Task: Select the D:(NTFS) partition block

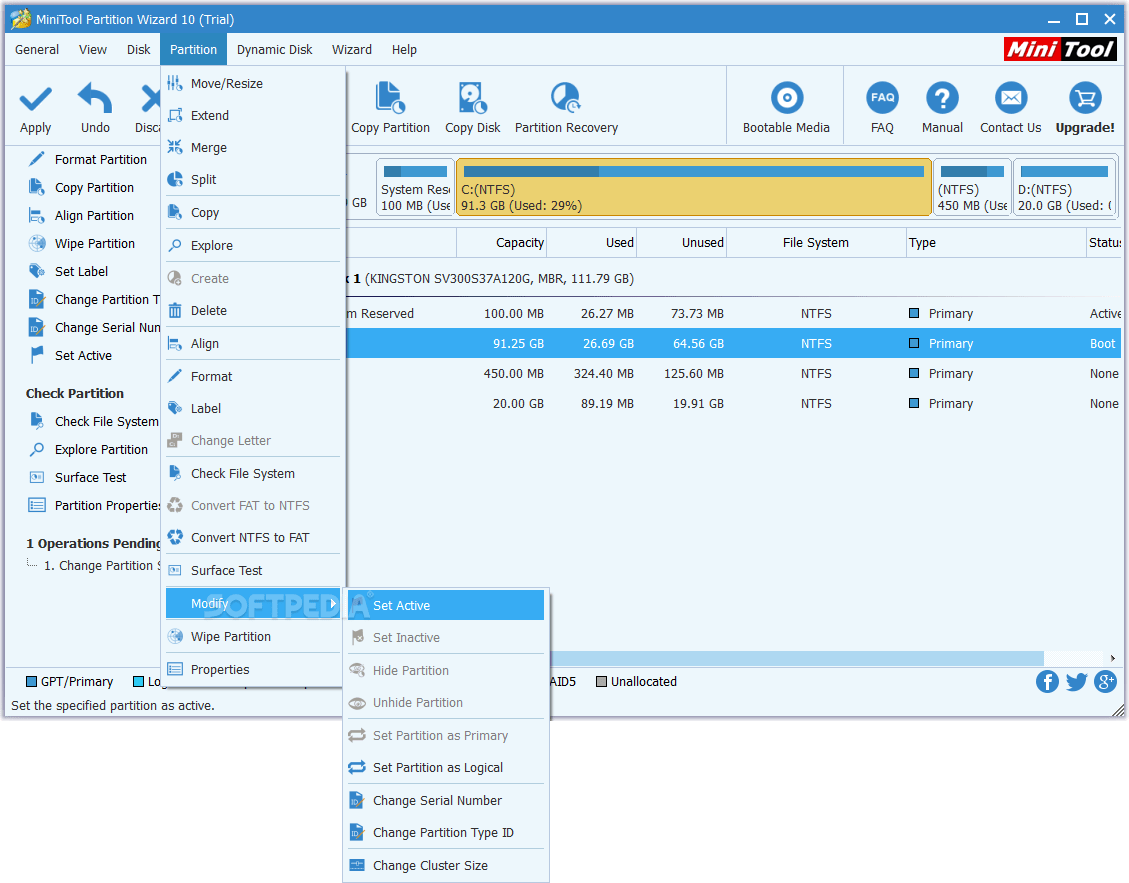Action: [1064, 187]
